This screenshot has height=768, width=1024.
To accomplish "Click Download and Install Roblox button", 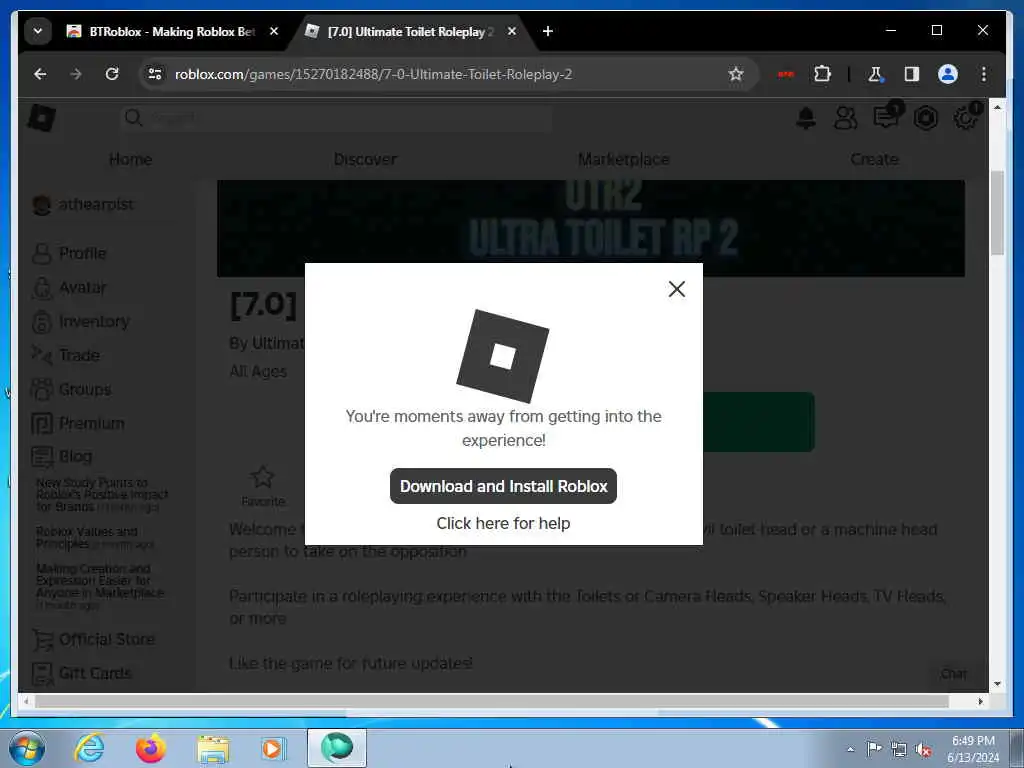I will 503,486.
